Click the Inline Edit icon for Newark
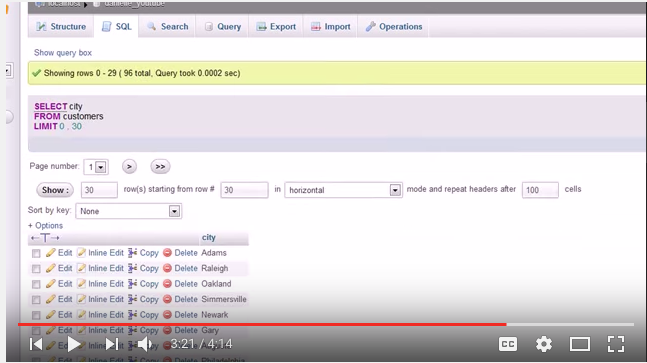Screen dimensions: 647x363 pyautogui.click(x=82, y=315)
